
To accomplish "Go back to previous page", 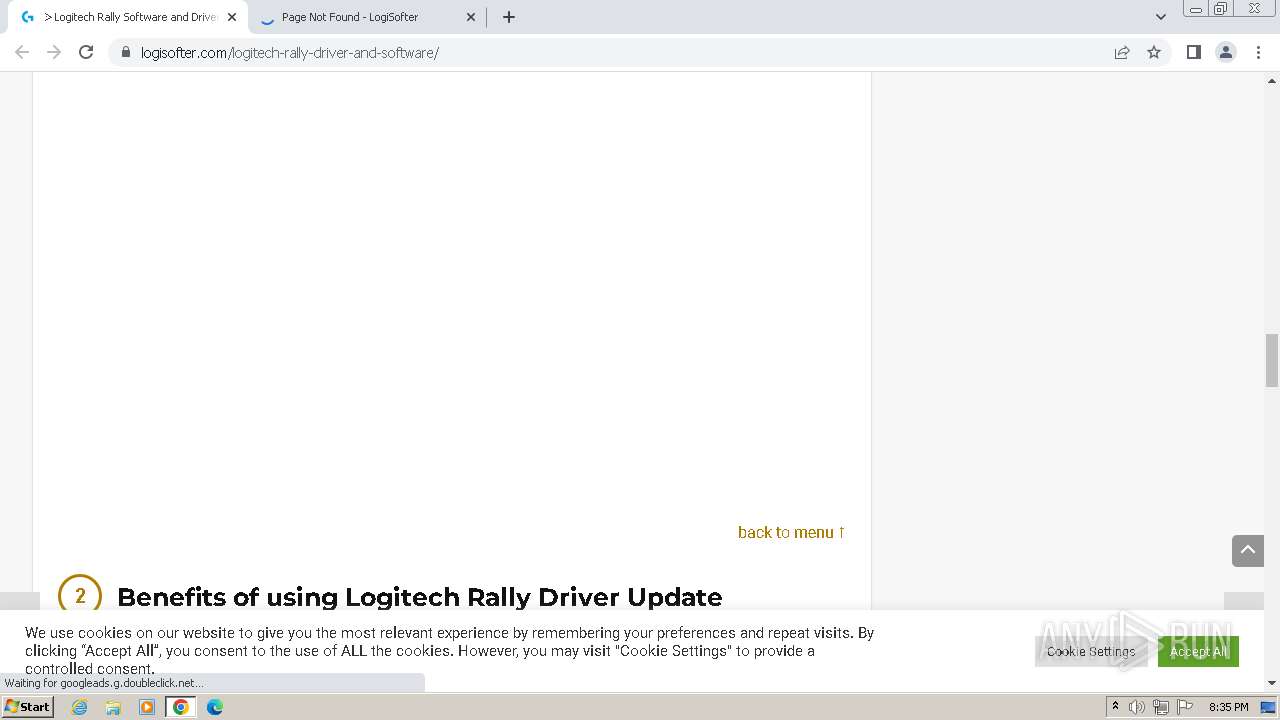I will point(22,52).
